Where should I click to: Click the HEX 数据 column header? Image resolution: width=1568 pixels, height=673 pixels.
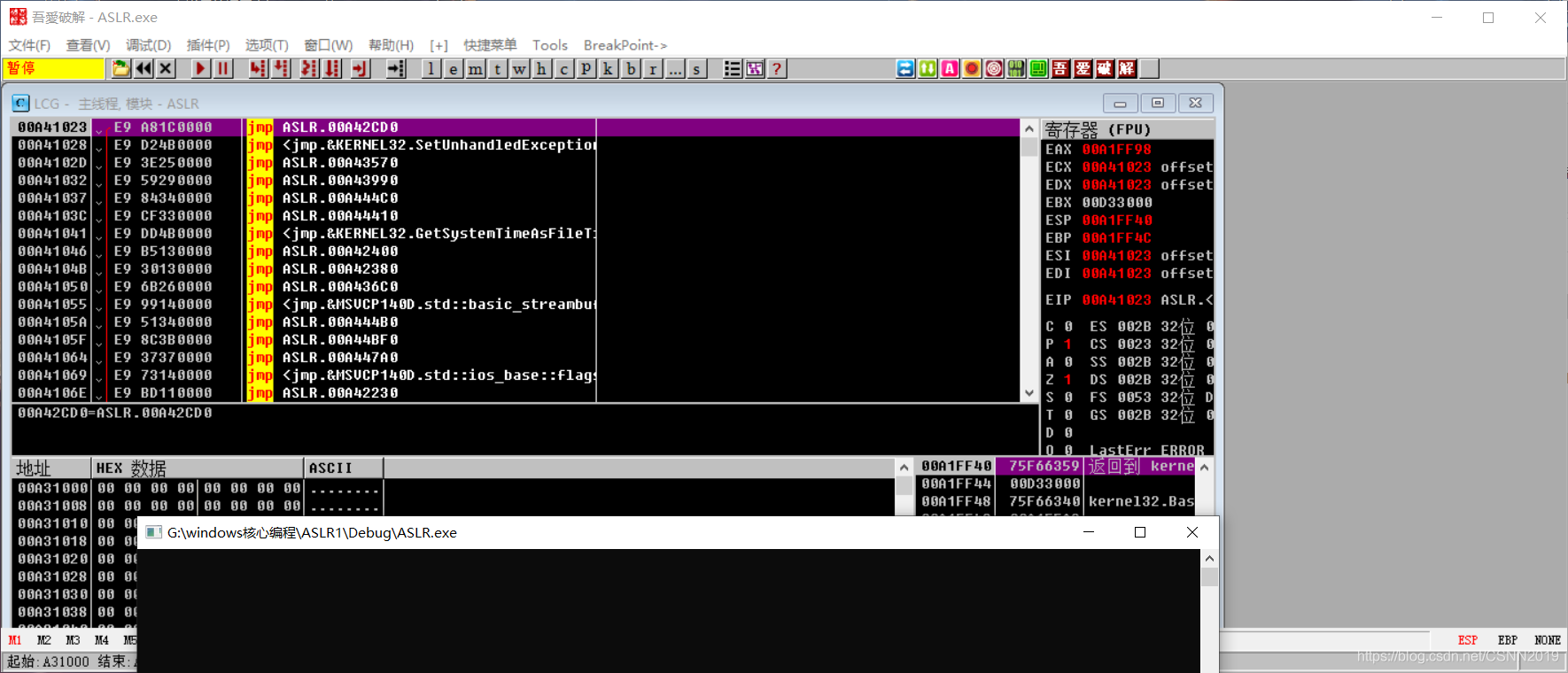click(198, 468)
